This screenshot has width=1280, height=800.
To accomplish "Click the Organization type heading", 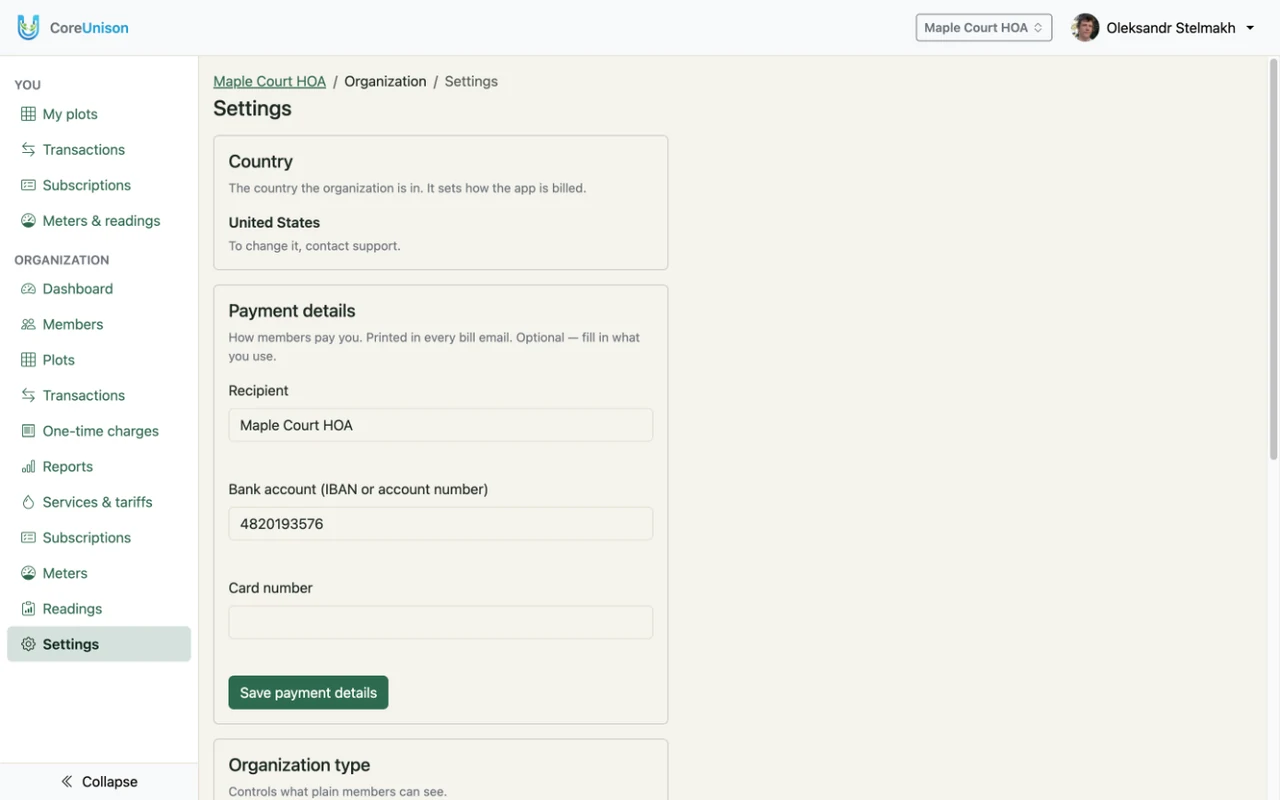I will 299,765.
